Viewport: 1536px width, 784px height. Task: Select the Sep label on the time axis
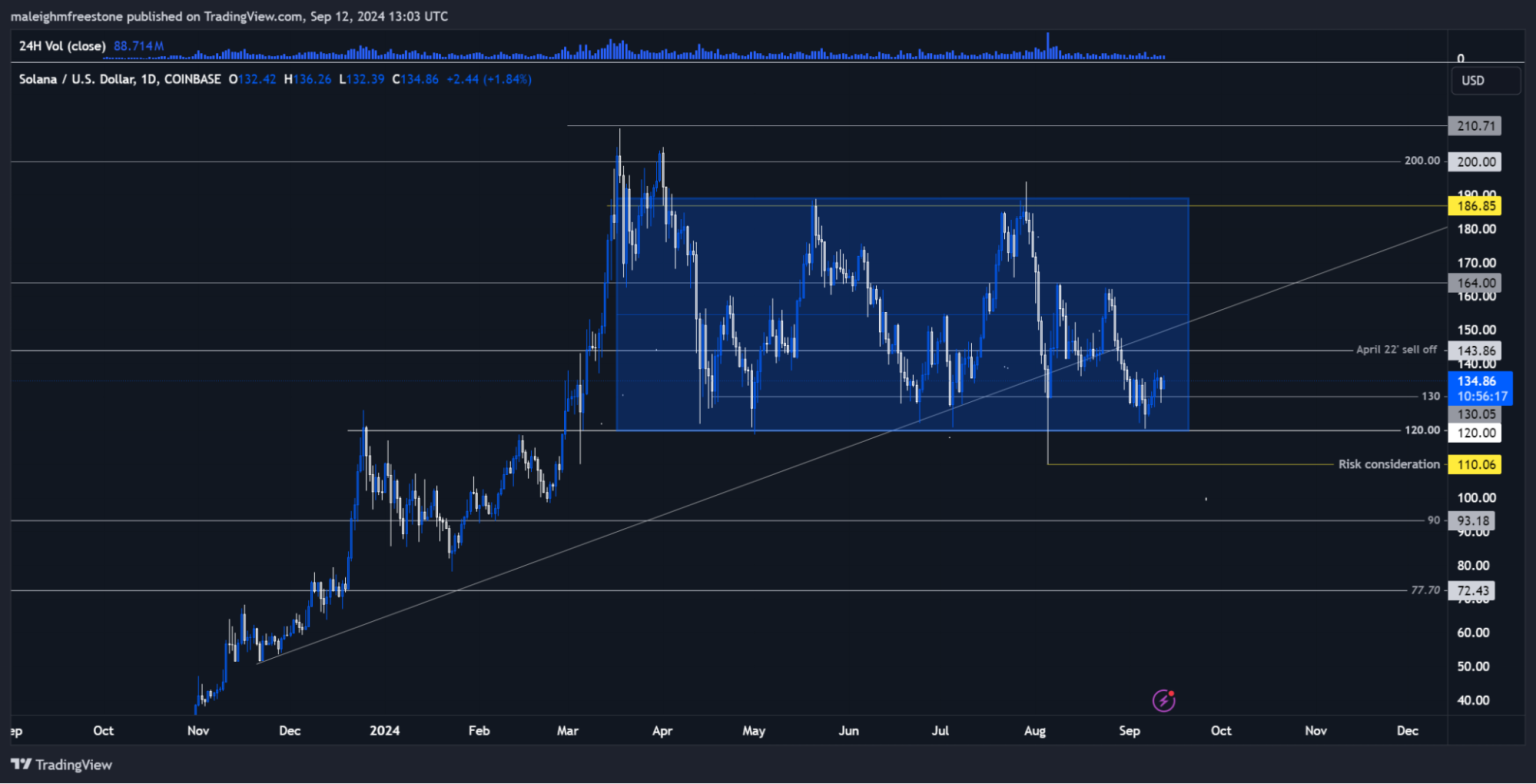[1129, 731]
